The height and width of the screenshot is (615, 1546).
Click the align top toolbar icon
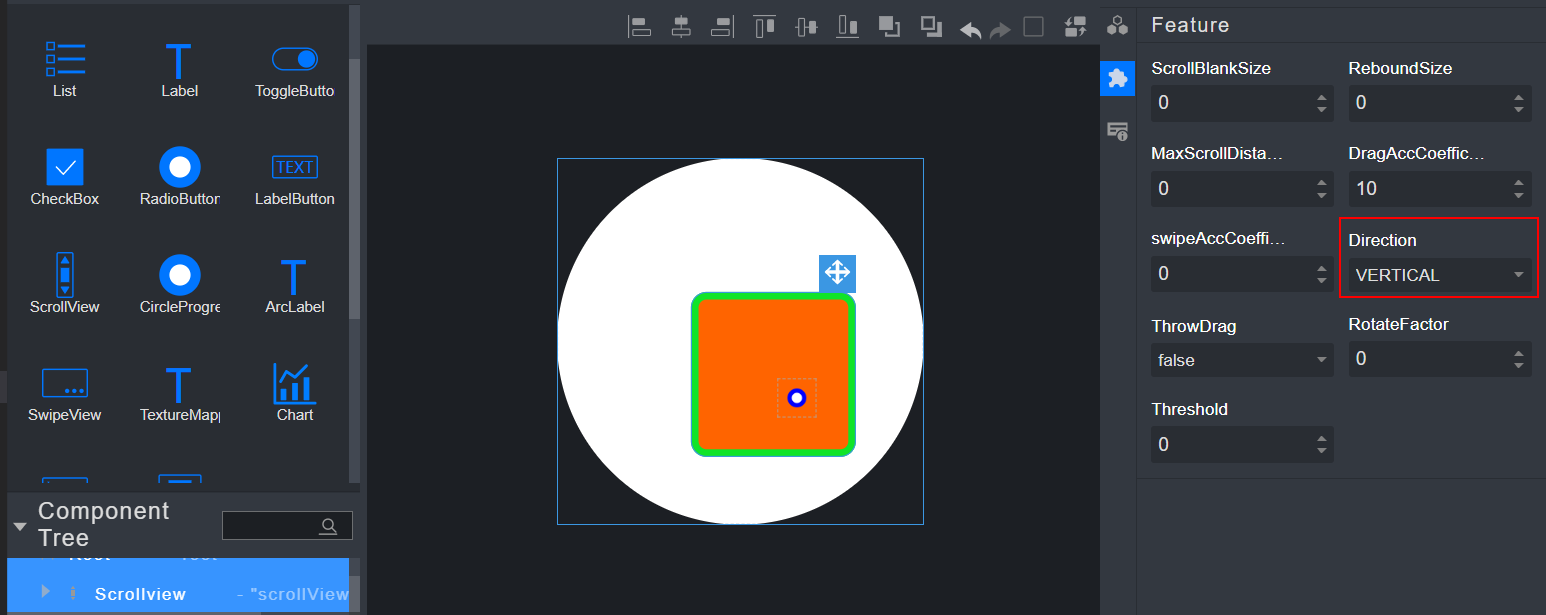click(x=765, y=27)
